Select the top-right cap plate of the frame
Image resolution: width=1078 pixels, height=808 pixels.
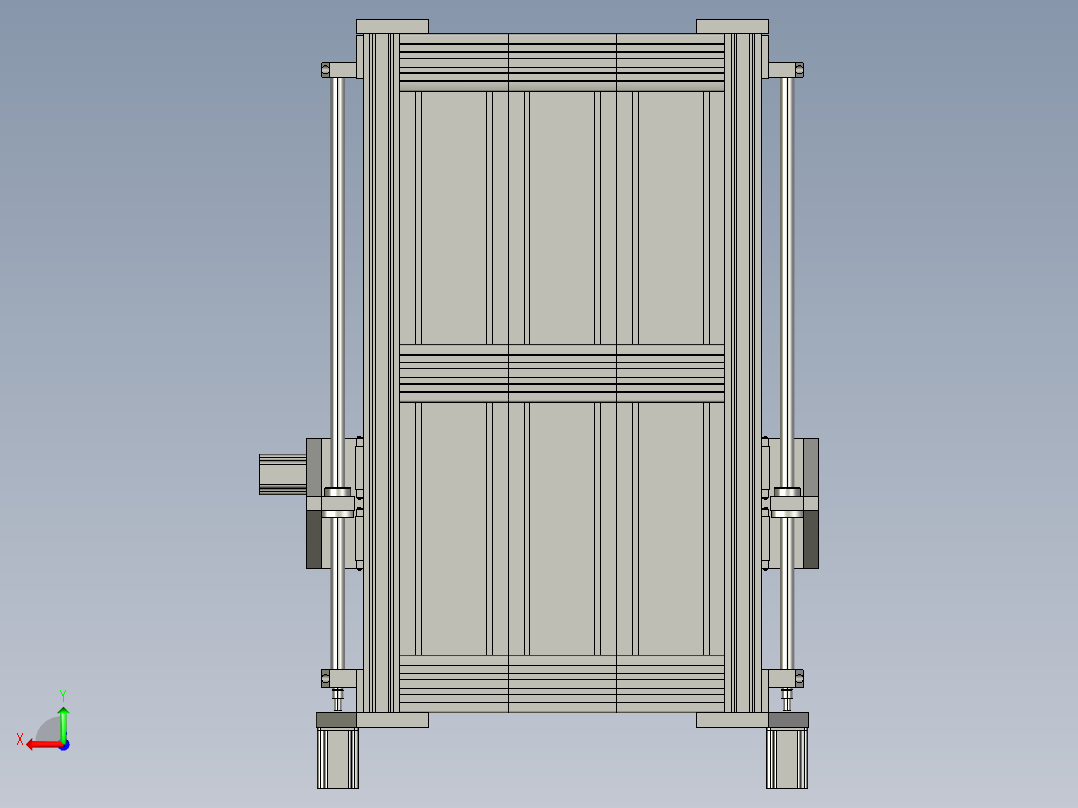pyautogui.click(x=732, y=26)
